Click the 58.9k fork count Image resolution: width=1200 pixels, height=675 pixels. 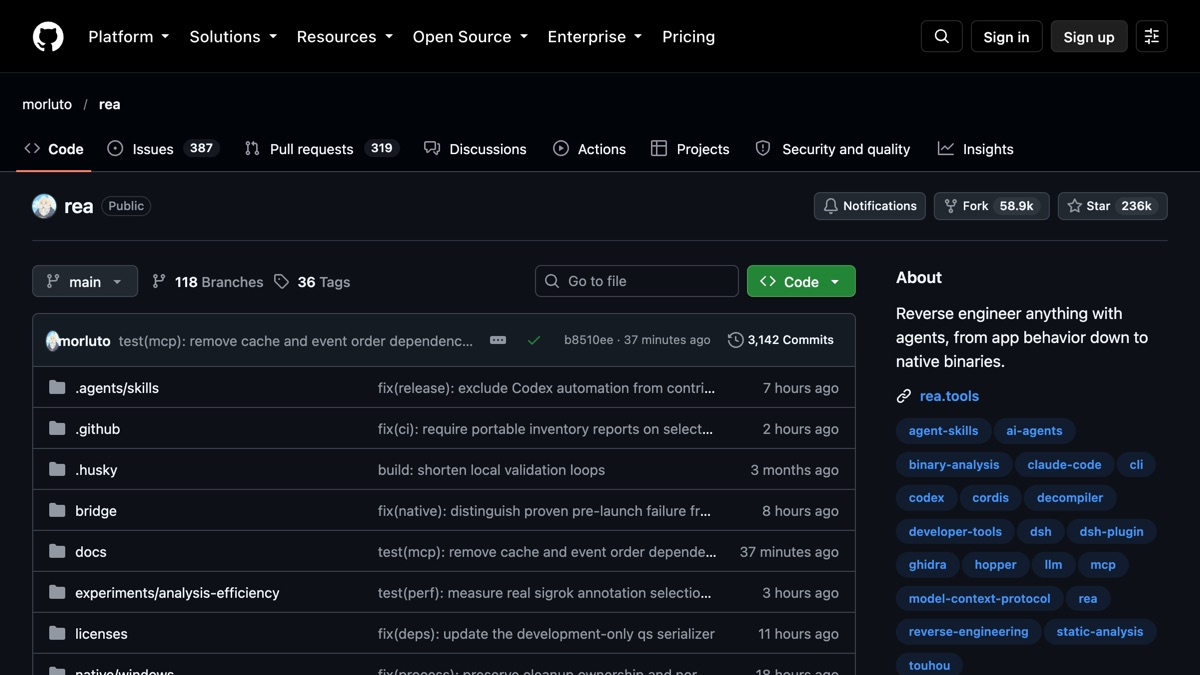pos(1016,206)
